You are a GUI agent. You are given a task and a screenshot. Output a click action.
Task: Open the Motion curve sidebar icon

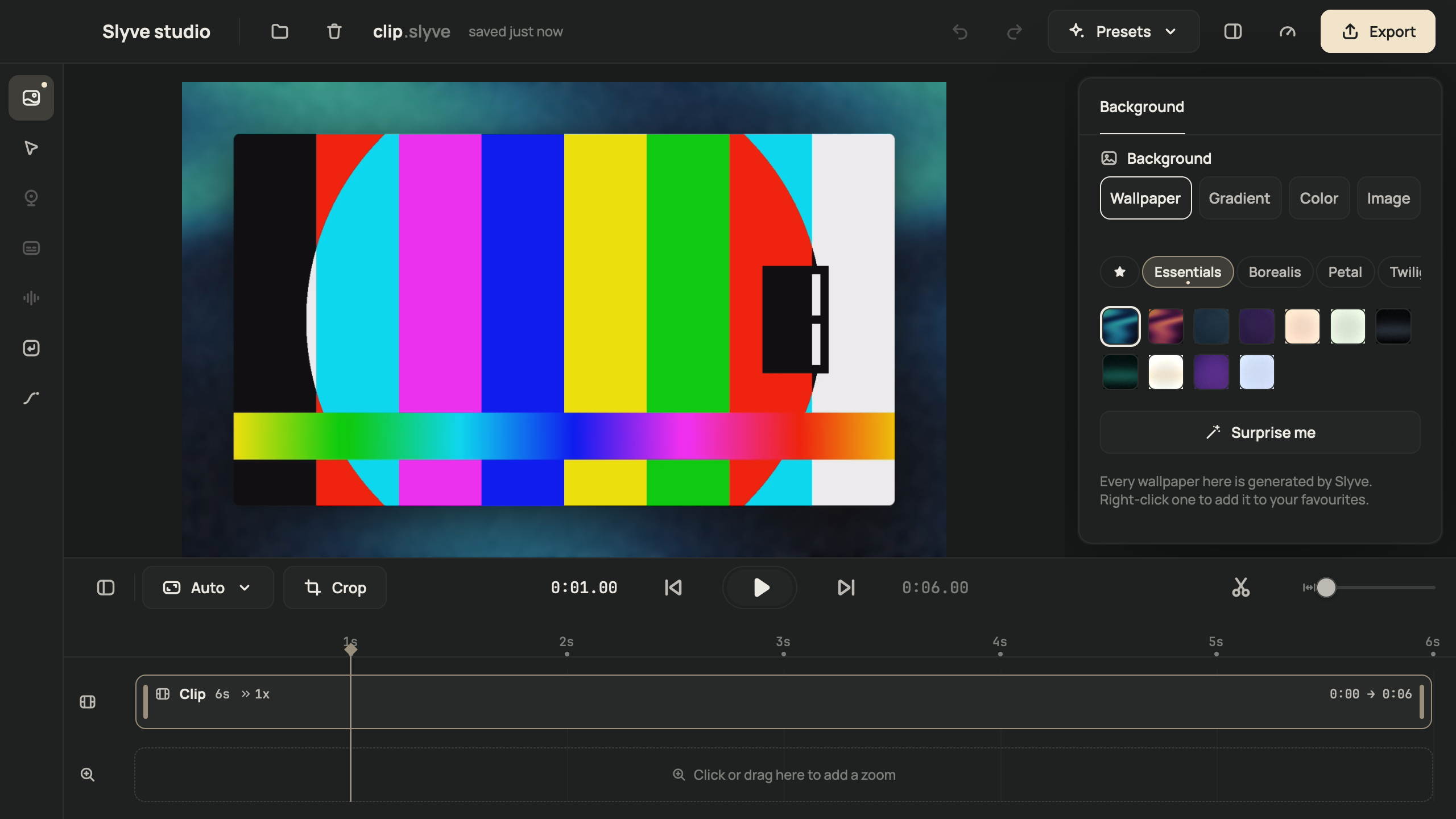tap(31, 398)
